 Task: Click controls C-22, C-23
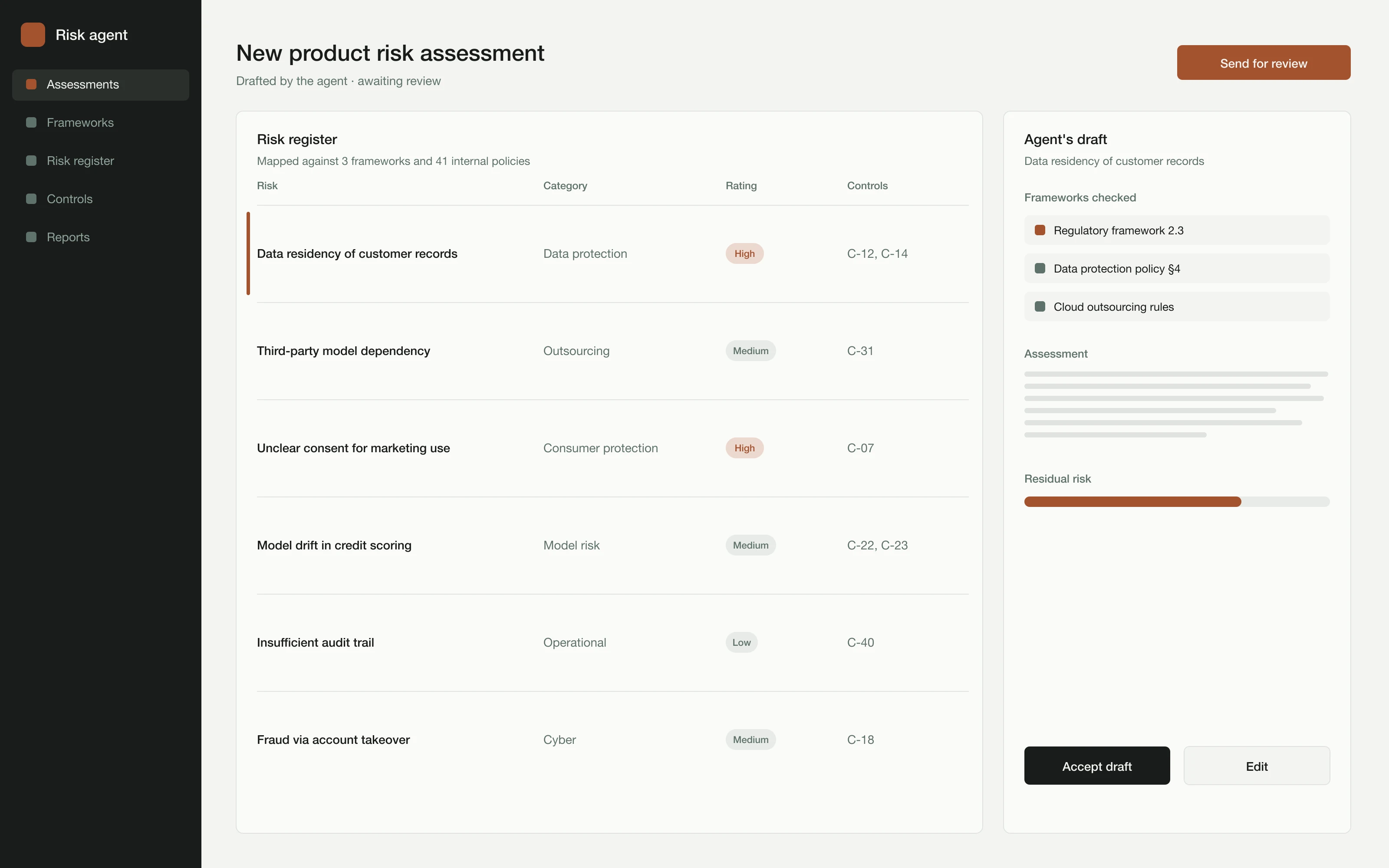click(x=877, y=546)
